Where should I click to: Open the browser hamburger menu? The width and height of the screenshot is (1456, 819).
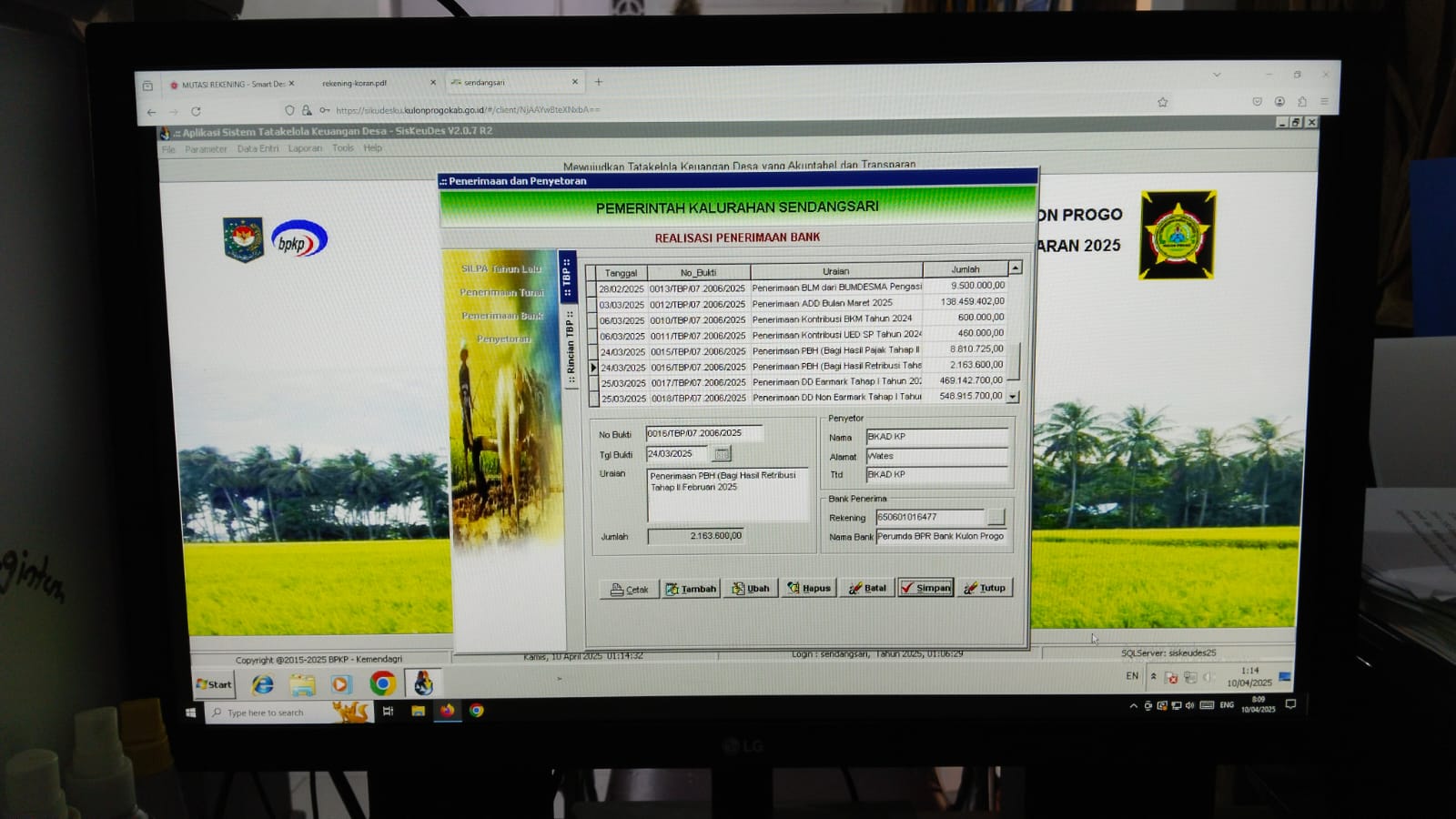1324,101
